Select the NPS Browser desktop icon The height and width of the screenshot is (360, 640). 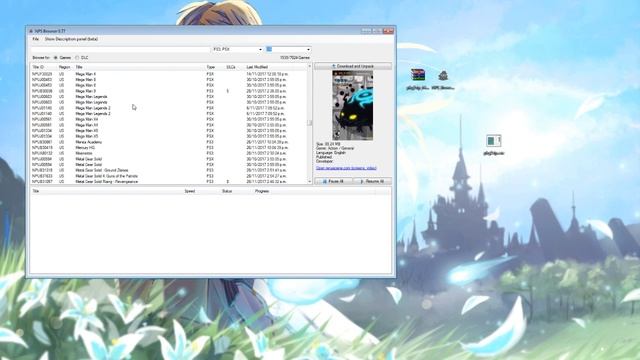click(x=443, y=79)
